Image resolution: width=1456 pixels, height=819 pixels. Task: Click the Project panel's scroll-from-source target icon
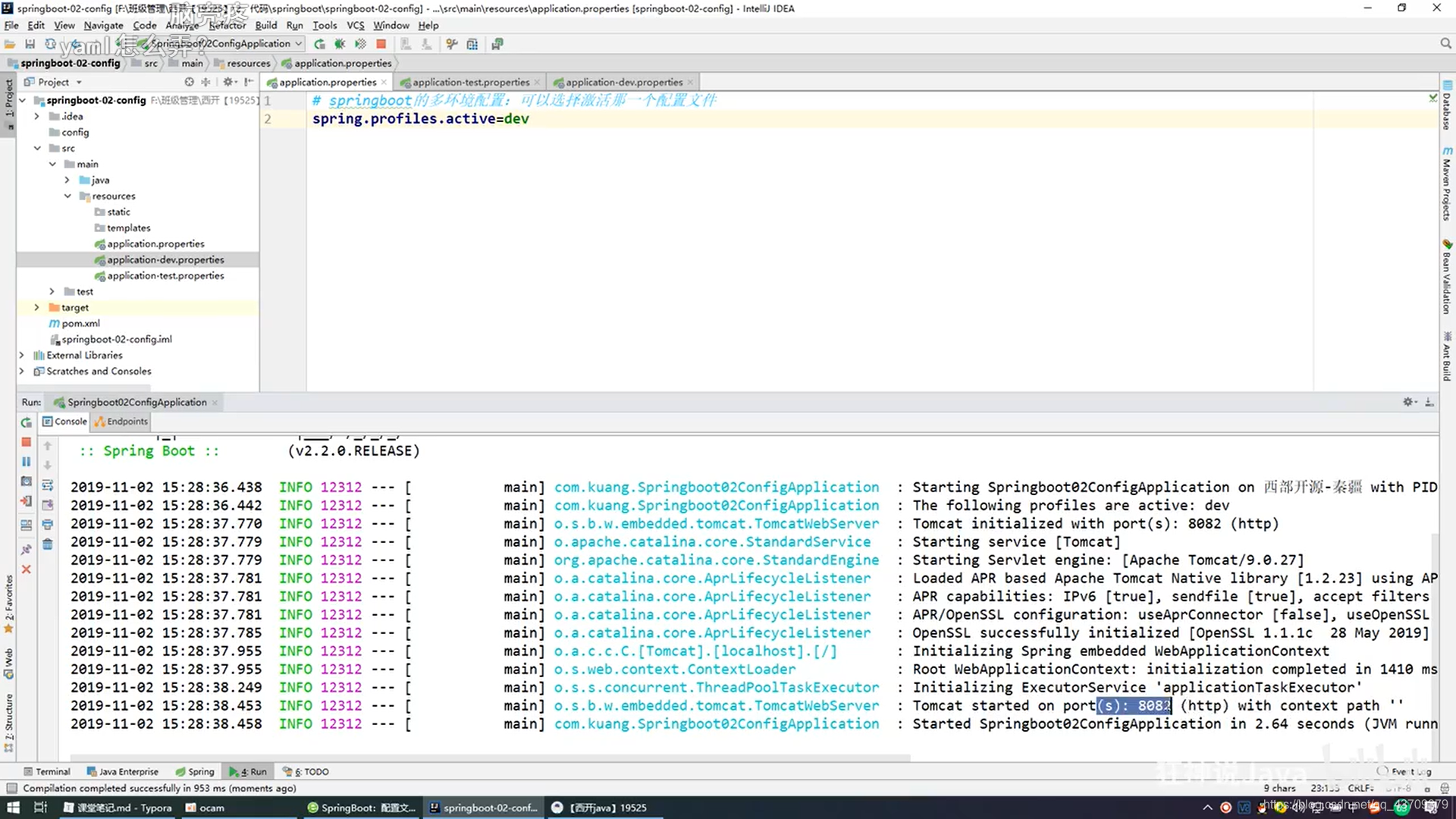[x=189, y=82]
